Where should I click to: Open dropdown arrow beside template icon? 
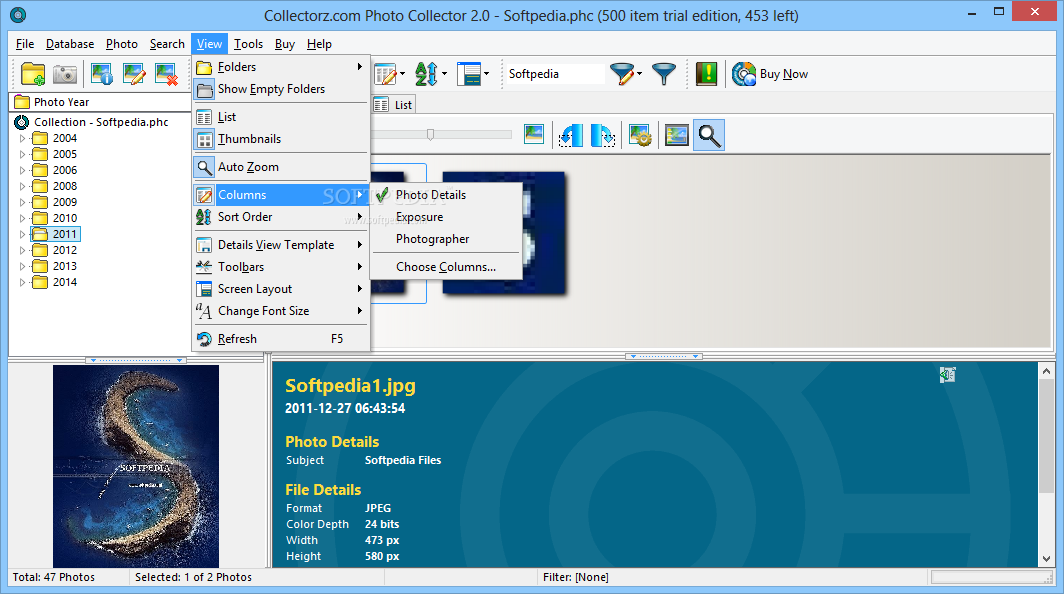pyautogui.click(x=487, y=74)
